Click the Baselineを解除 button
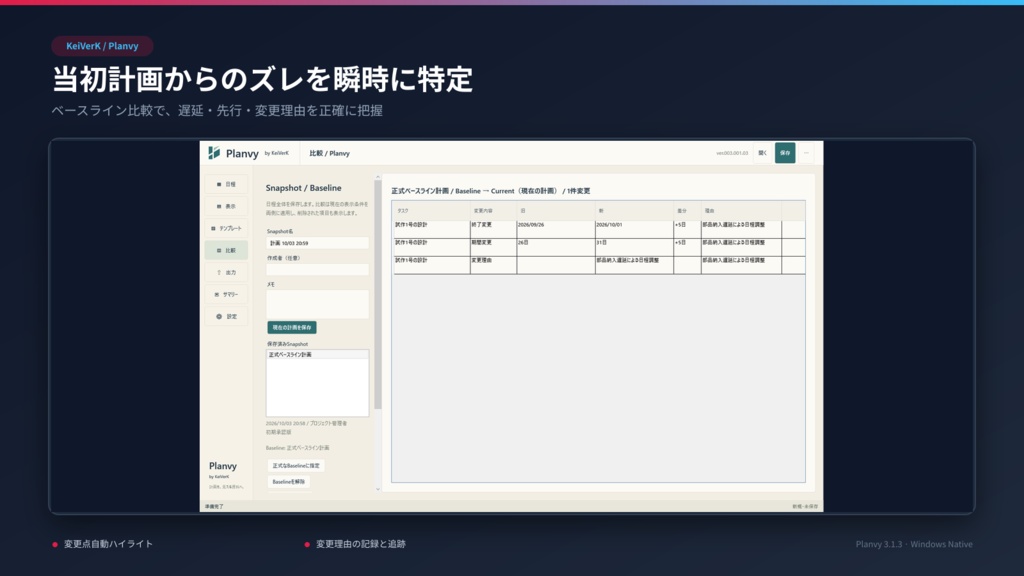Image resolution: width=1024 pixels, height=576 pixels. tap(289, 482)
